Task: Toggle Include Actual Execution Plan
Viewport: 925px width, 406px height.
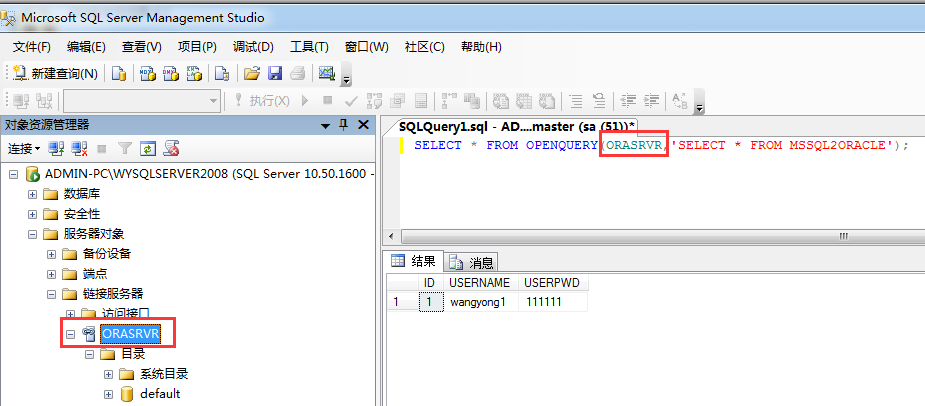Action: click(x=449, y=101)
